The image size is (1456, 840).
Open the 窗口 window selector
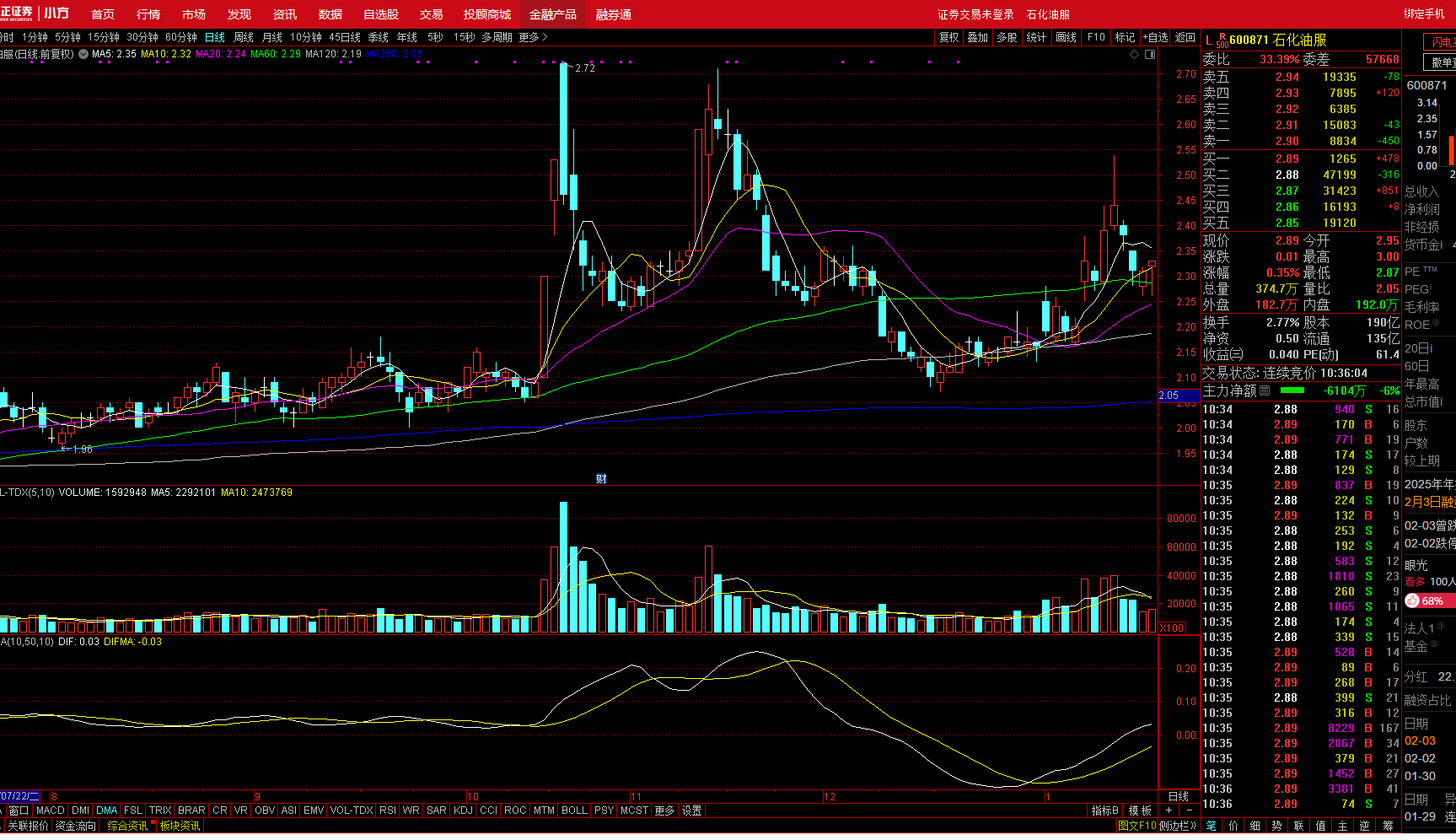(19, 810)
